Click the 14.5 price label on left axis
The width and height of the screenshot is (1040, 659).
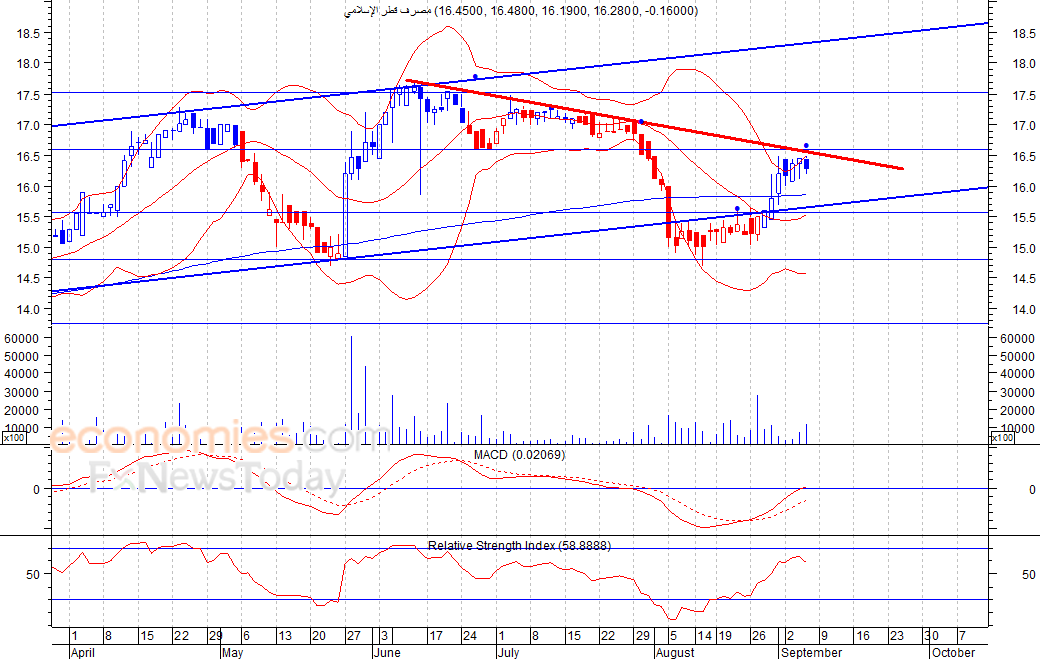click(x=29, y=278)
